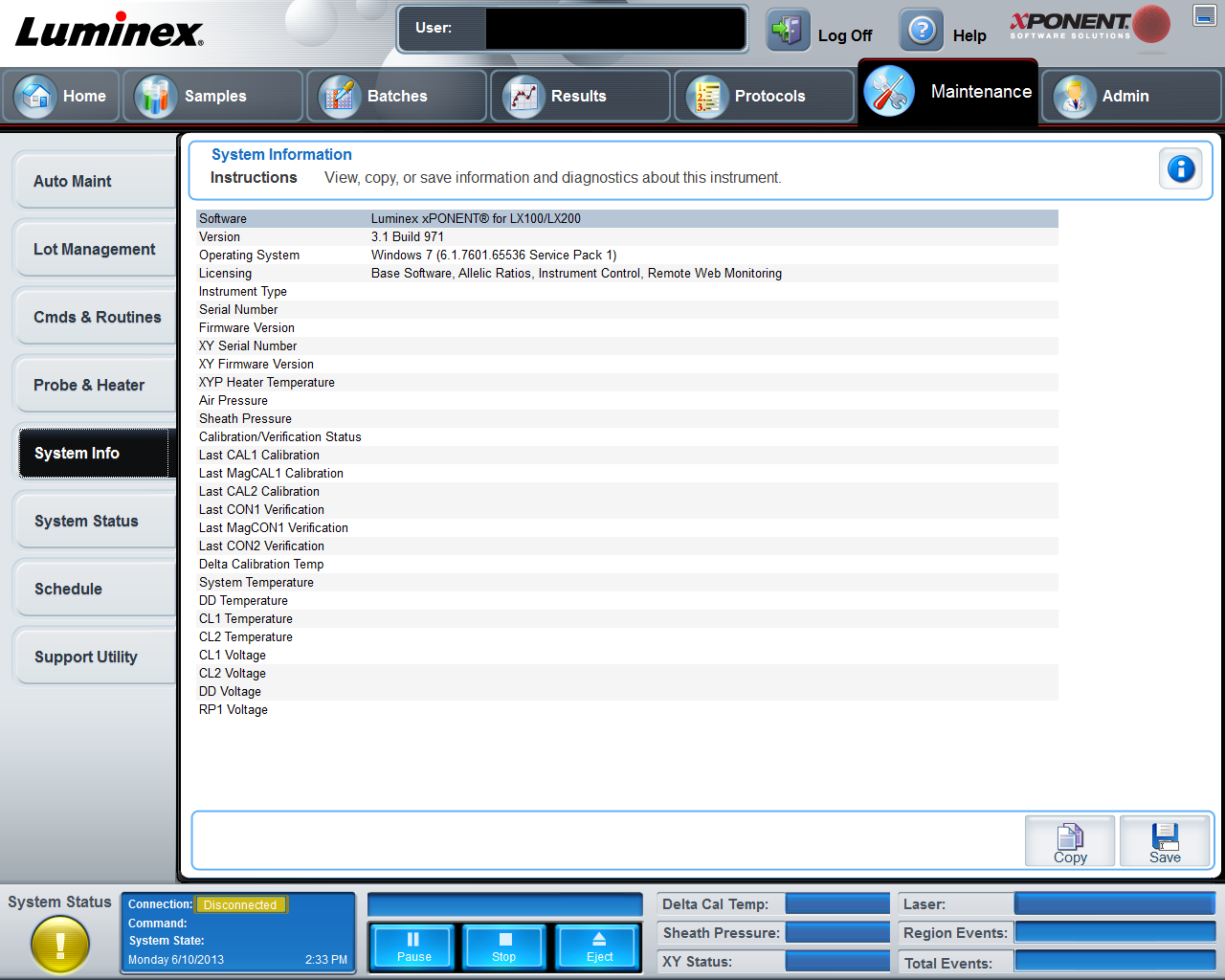The height and width of the screenshot is (980, 1225).
Task: Log off via the Log Off icon
Action: 787,30
